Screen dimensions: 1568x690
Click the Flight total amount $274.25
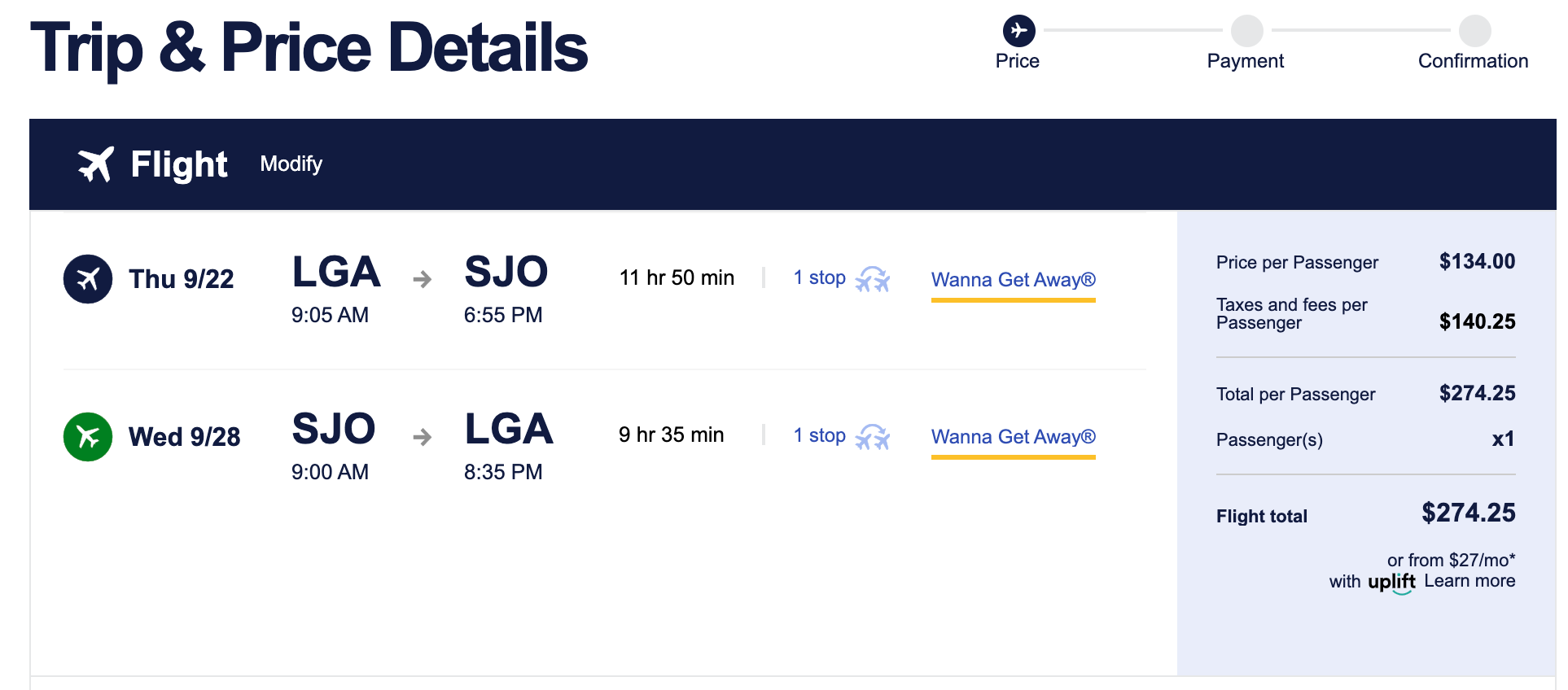[1468, 513]
